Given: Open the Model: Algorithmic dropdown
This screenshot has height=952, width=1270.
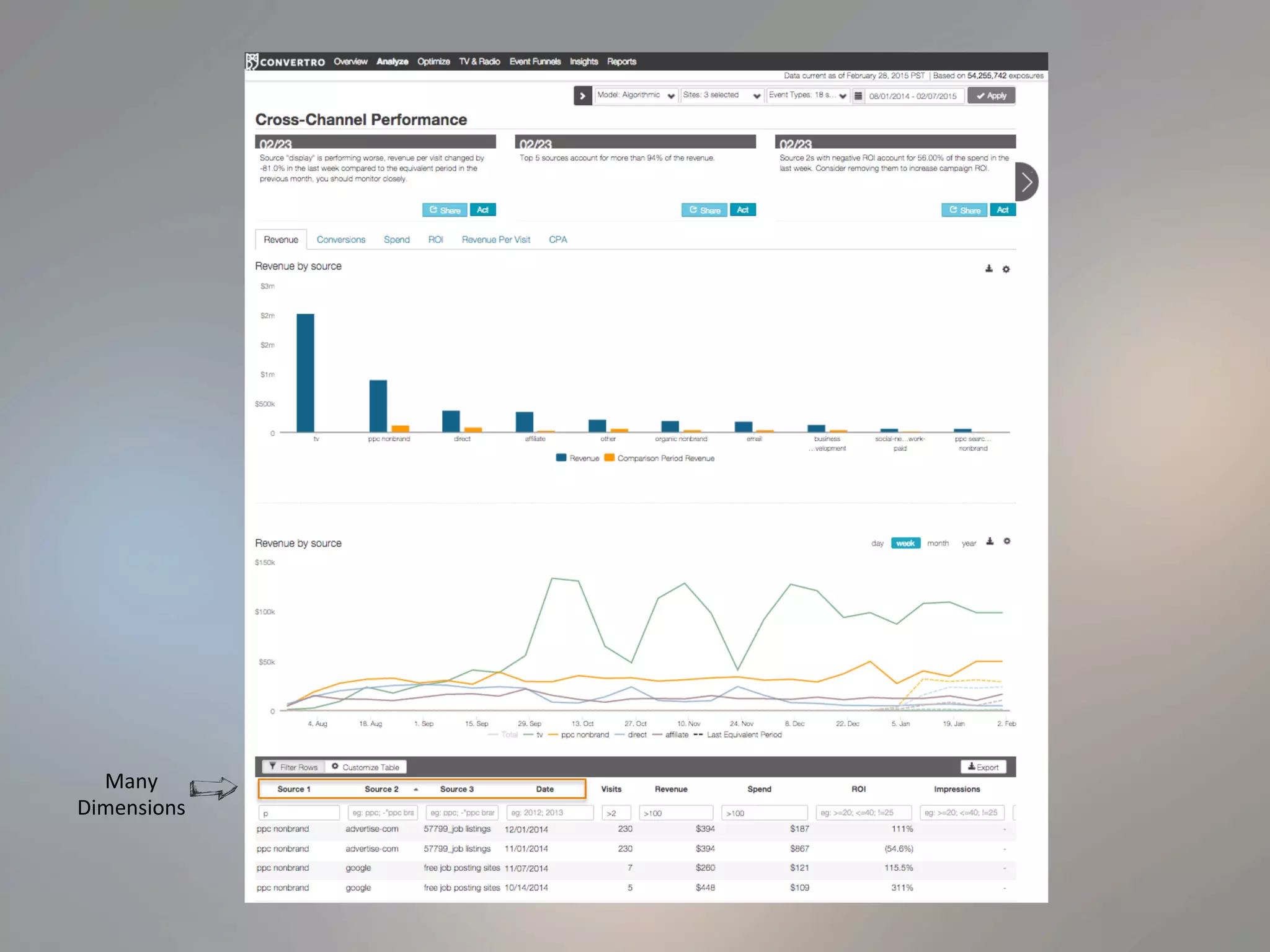Looking at the screenshot, I should (x=636, y=95).
